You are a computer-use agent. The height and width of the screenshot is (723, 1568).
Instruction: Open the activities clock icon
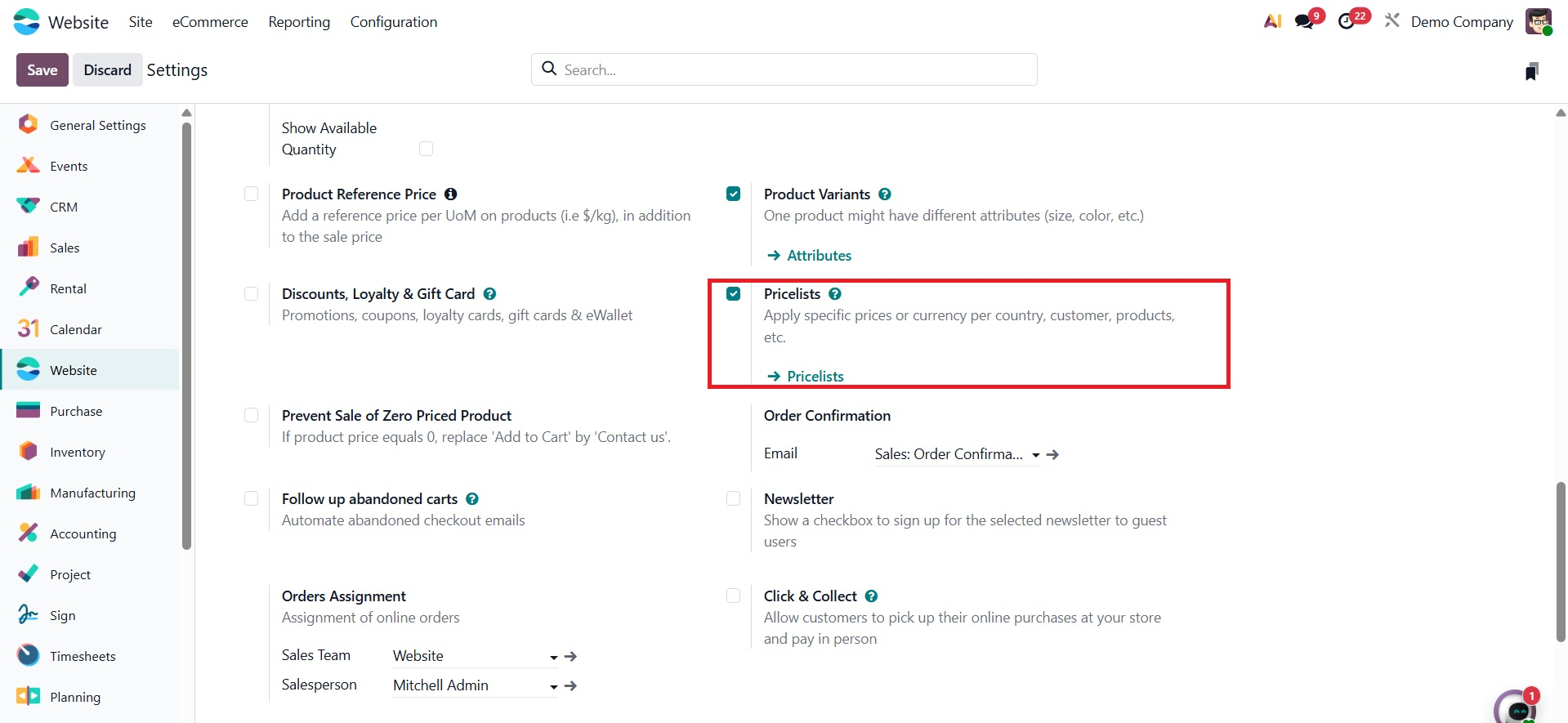click(1347, 21)
